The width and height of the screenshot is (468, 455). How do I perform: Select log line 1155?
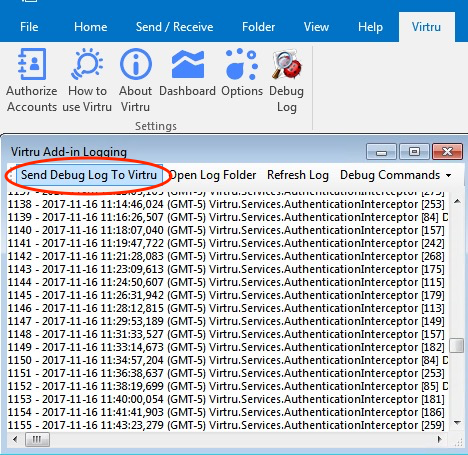226,425
